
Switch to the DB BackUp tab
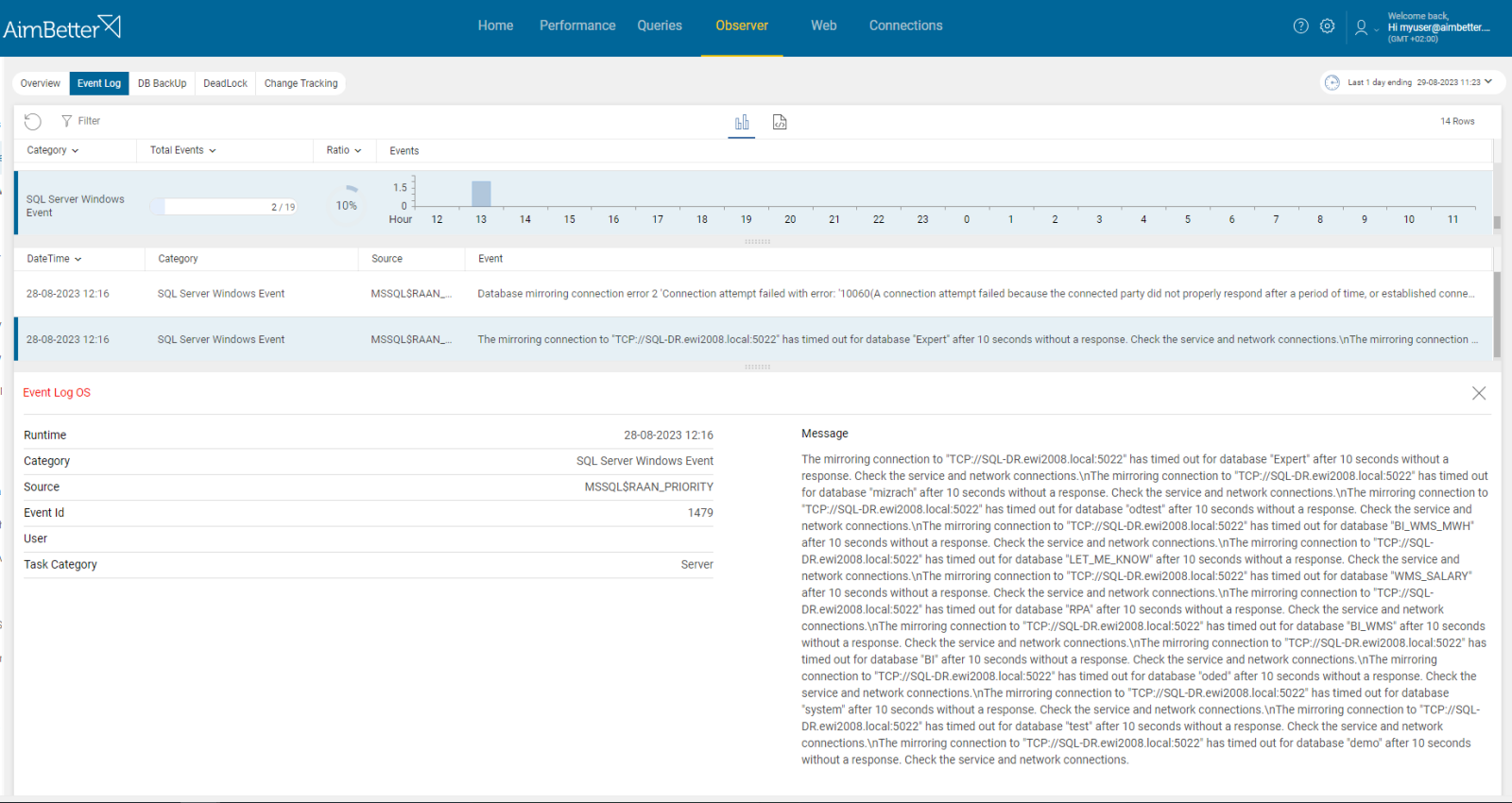(163, 83)
